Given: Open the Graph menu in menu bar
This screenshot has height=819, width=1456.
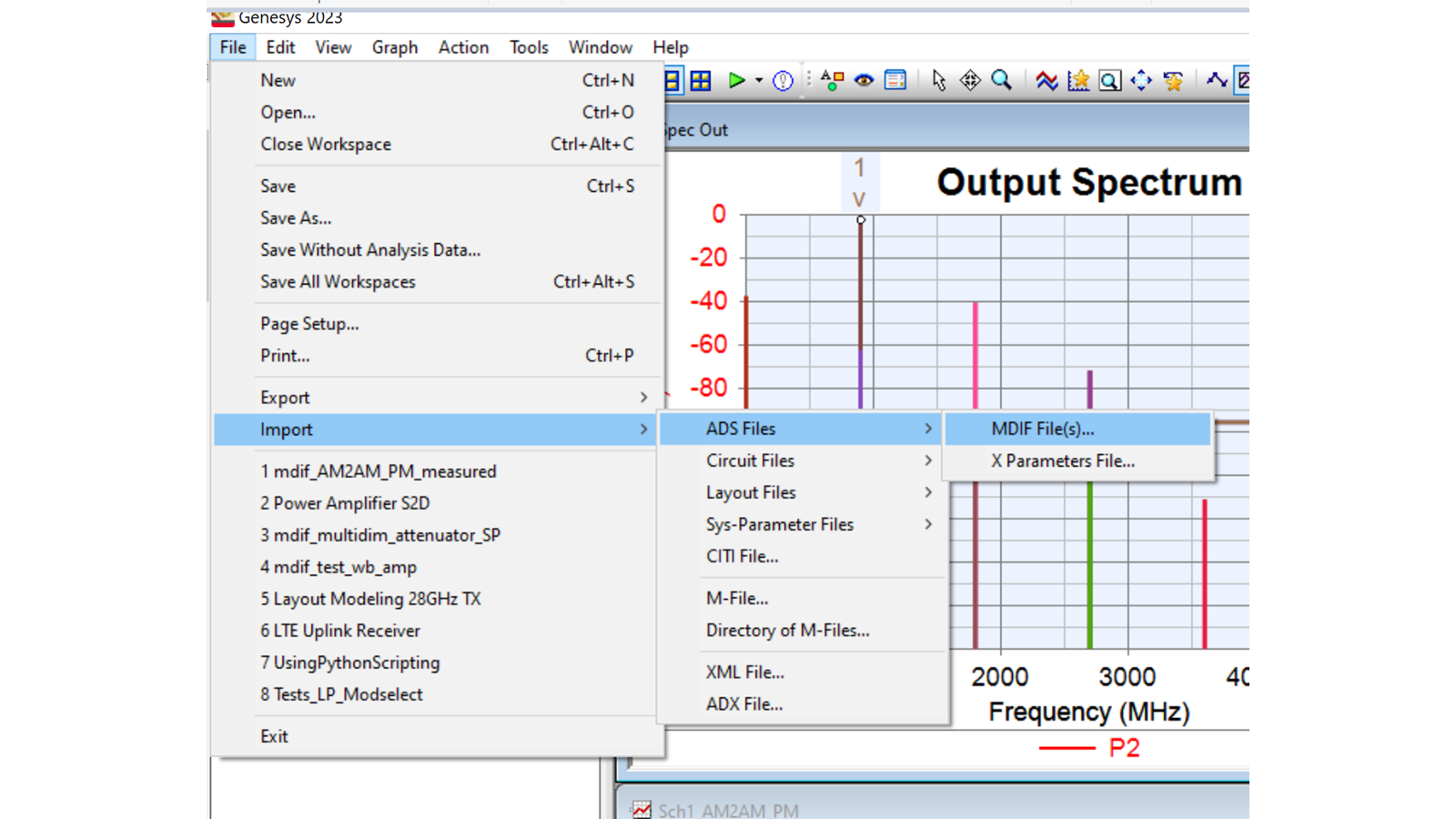Looking at the screenshot, I should pyautogui.click(x=394, y=47).
